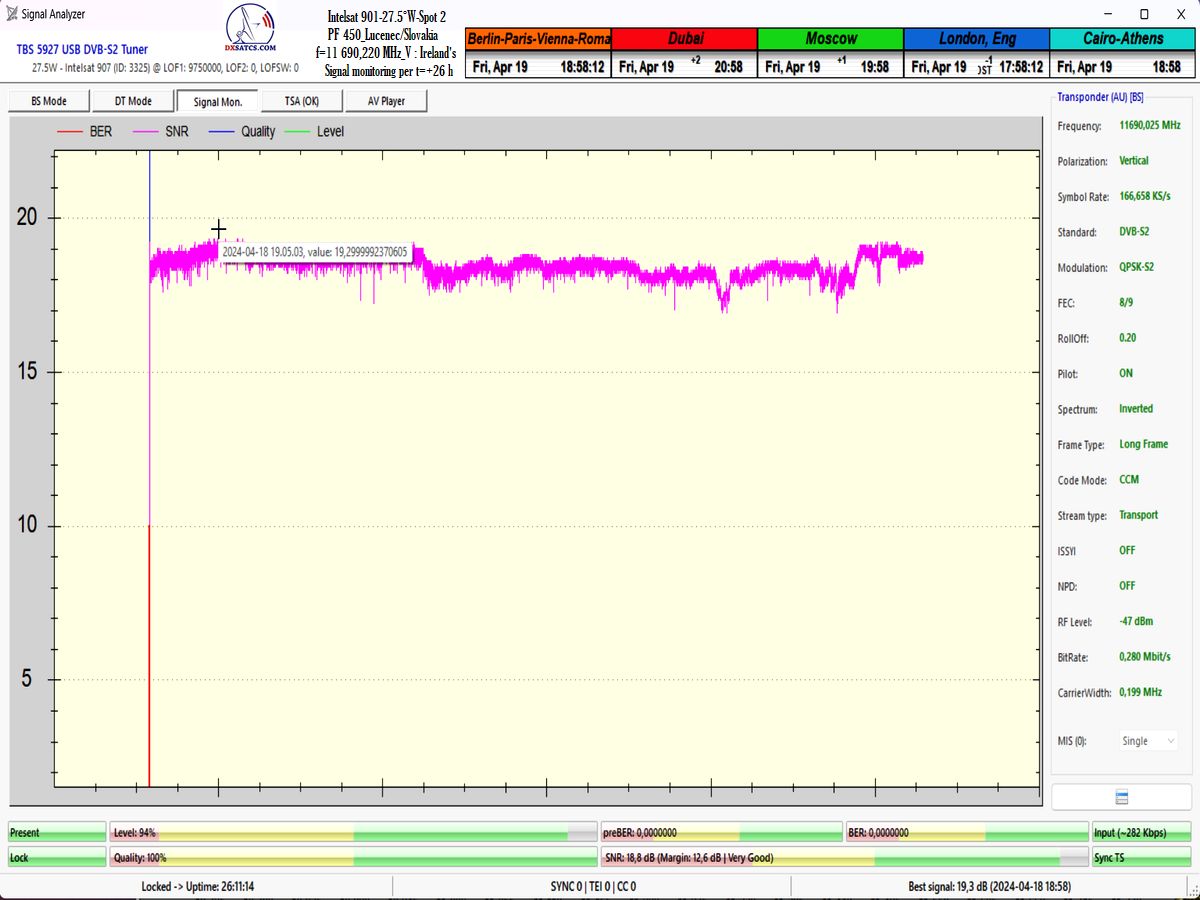Viewport: 1200px width, 900px height.
Task: Open the TSA (OK) tab
Action: tap(301, 101)
